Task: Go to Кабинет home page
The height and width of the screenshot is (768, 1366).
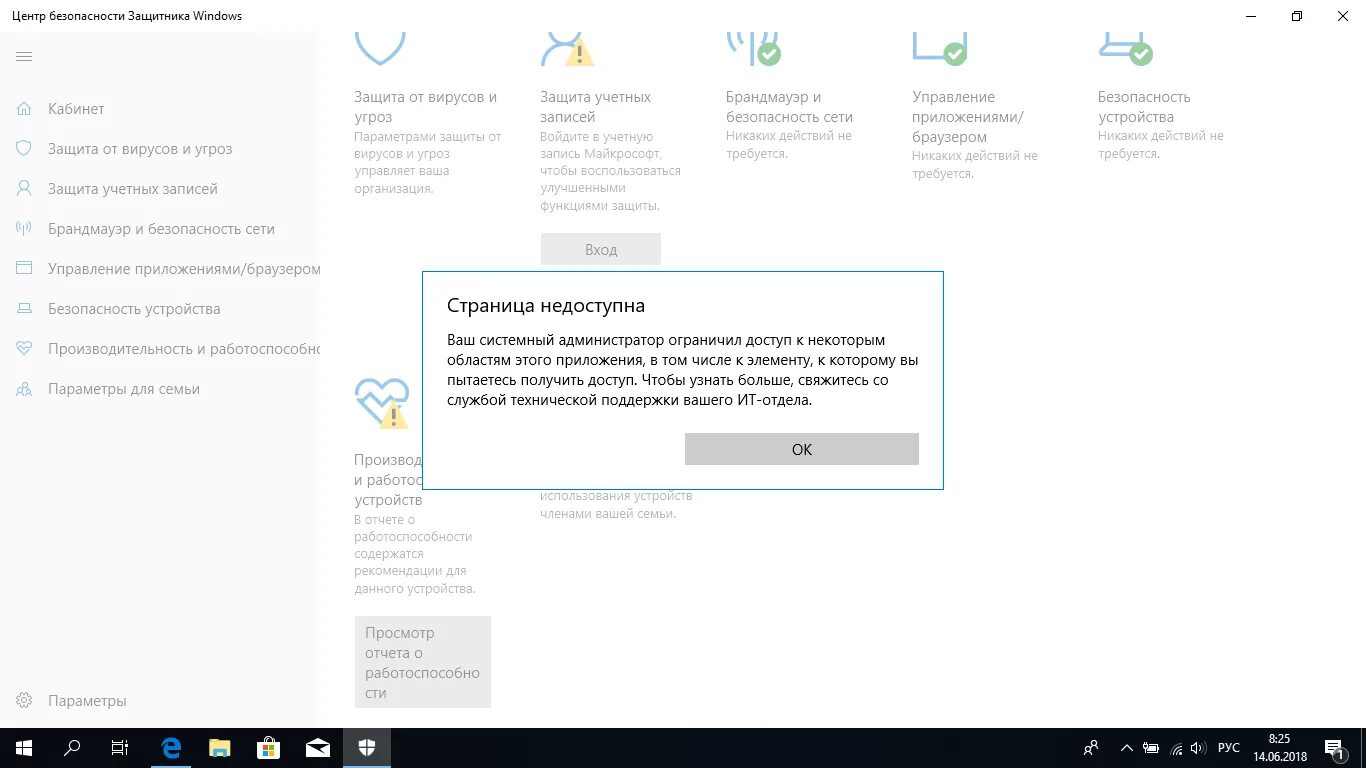Action: (76, 109)
